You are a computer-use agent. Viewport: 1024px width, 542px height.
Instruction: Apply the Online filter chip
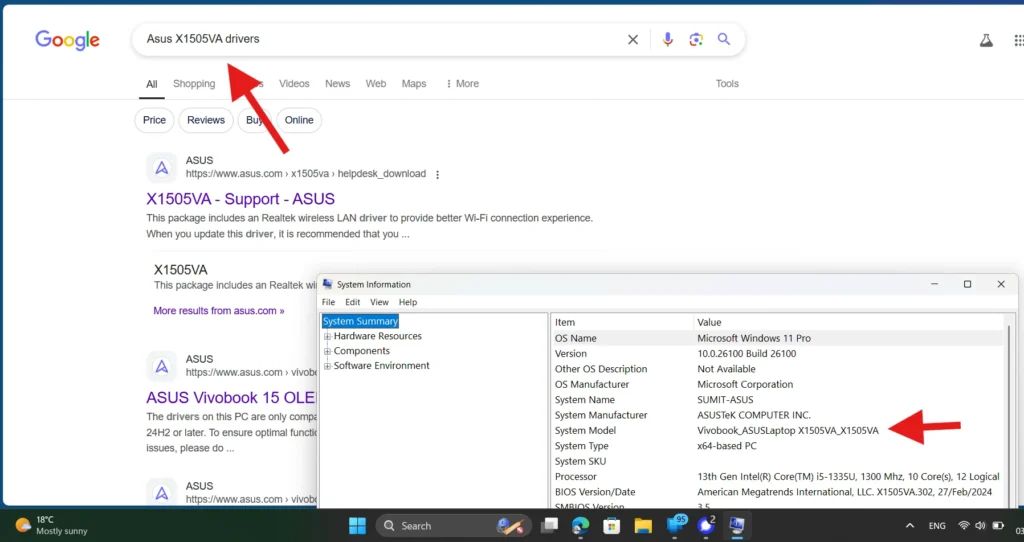299,120
